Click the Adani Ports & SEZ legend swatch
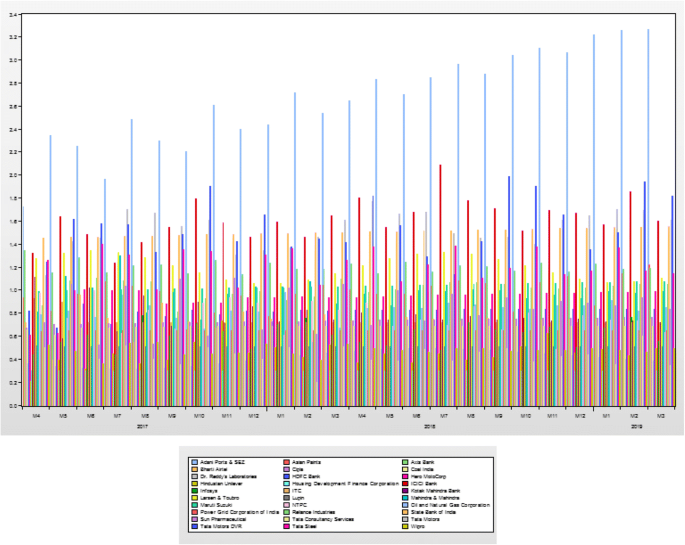Screen dimensions: 685x545 pyautogui.click(x=194, y=461)
